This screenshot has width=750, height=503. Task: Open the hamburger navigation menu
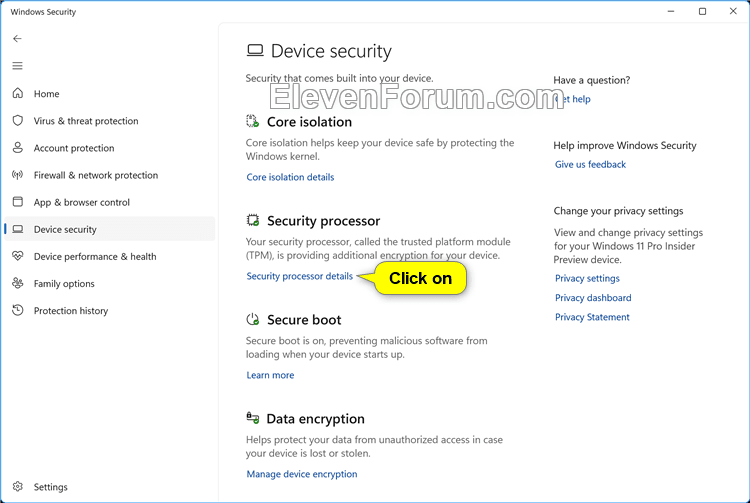point(17,66)
